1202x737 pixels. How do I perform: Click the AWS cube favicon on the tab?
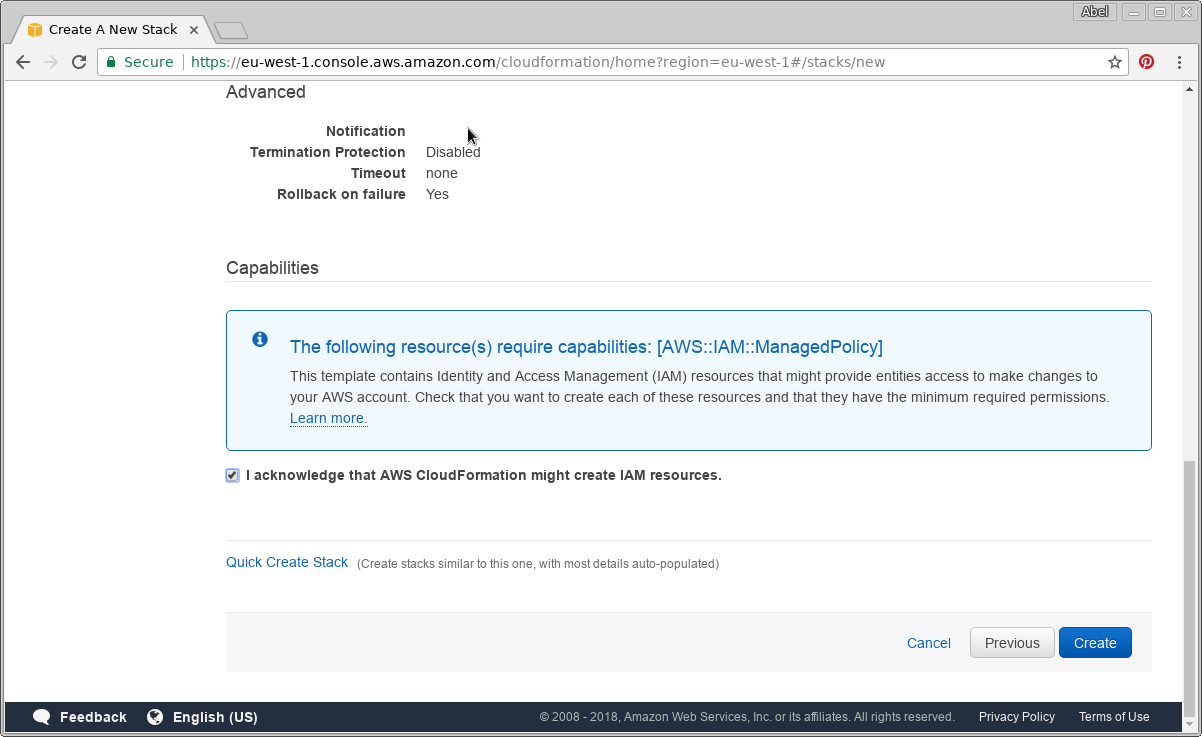(x=35, y=30)
